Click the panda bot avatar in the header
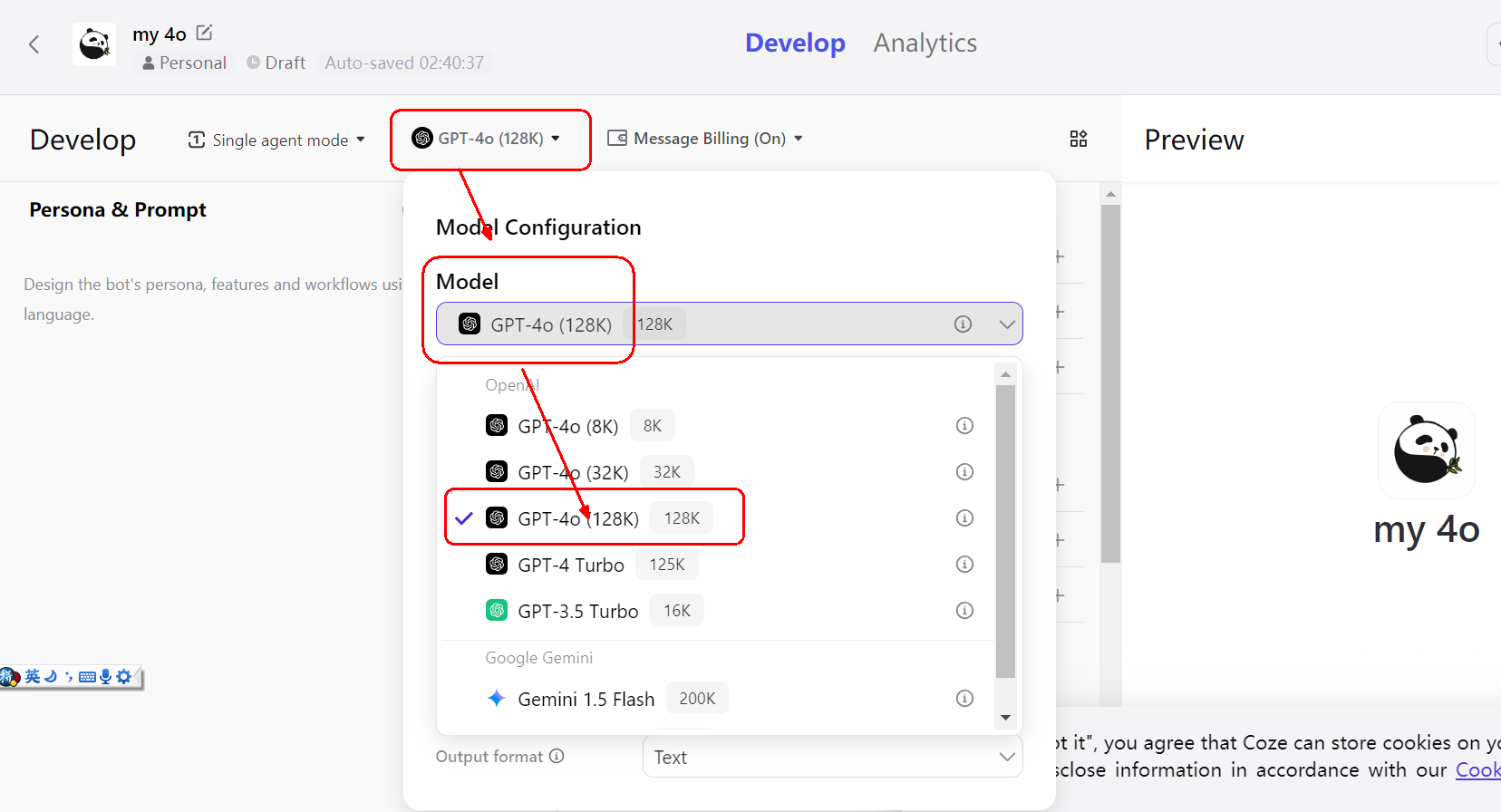Image resolution: width=1501 pixels, height=812 pixels. [94, 44]
